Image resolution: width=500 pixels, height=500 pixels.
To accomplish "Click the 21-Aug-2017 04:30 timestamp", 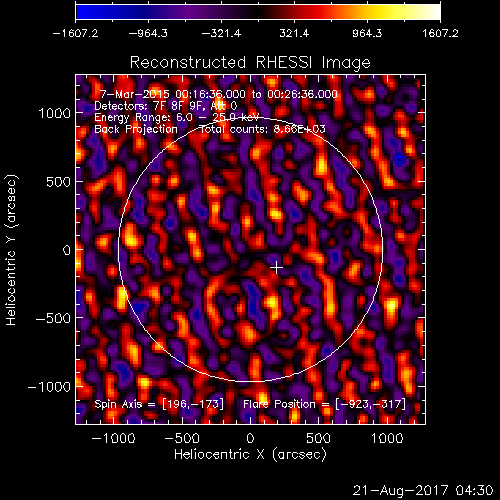I will pos(423,490).
